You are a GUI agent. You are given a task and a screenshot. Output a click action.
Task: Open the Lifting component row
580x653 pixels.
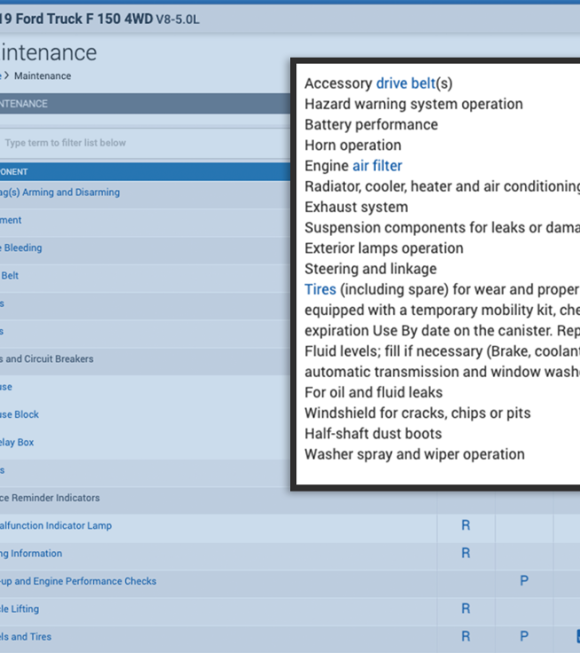19,609
